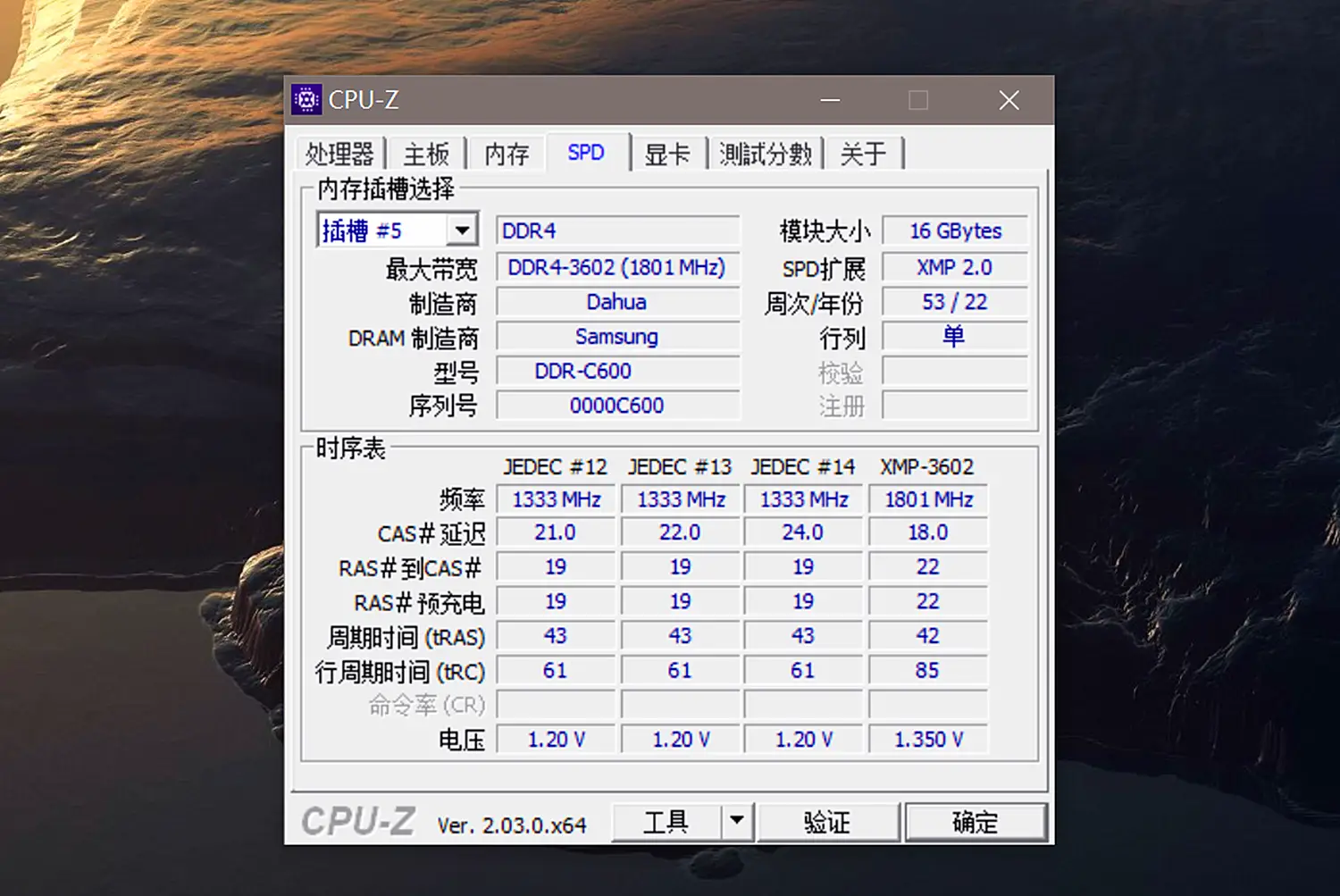The width and height of the screenshot is (1340, 896).
Task: Click the CPU-Z app icon in title bar
Action: tap(306, 100)
